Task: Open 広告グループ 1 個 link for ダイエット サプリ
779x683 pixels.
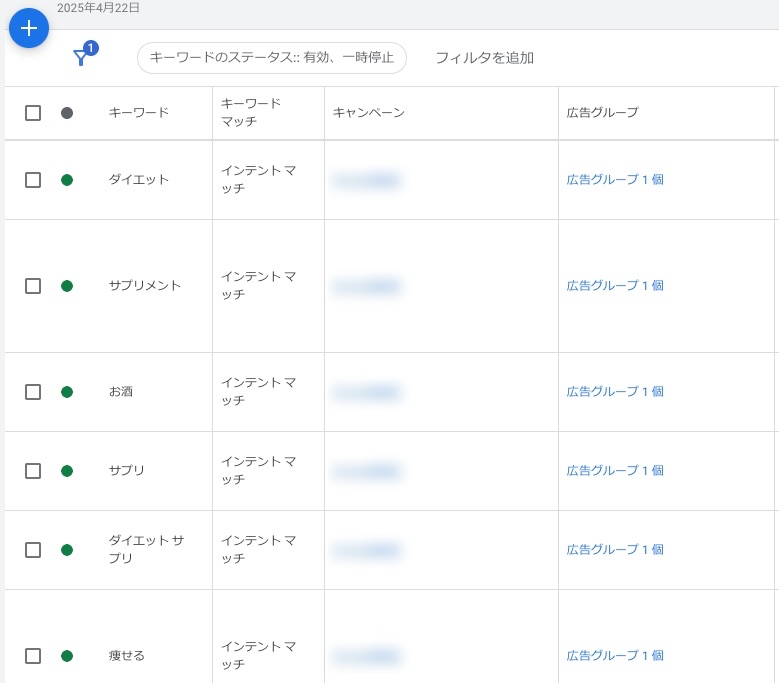Action: (x=615, y=549)
